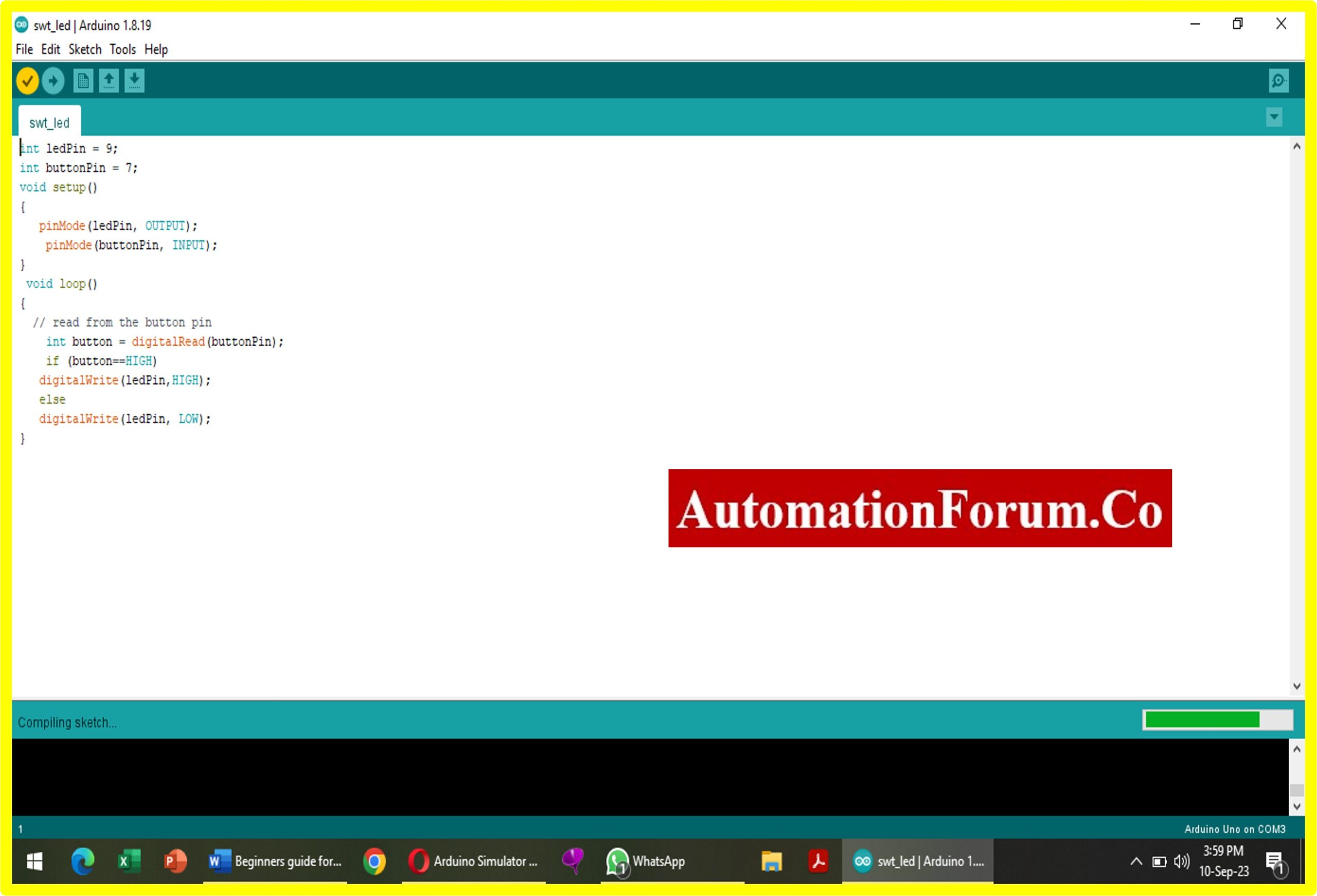This screenshot has height=896, width=1317.
Task: Select the swt_led sketch tab
Action: click(49, 122)
